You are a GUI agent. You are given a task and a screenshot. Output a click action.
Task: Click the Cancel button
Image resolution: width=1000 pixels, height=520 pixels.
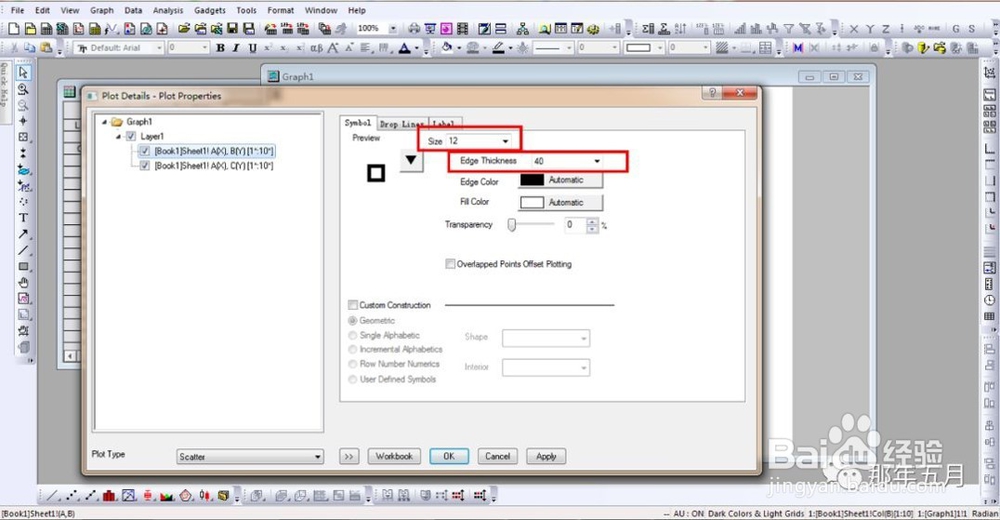[x=497, y=456]
